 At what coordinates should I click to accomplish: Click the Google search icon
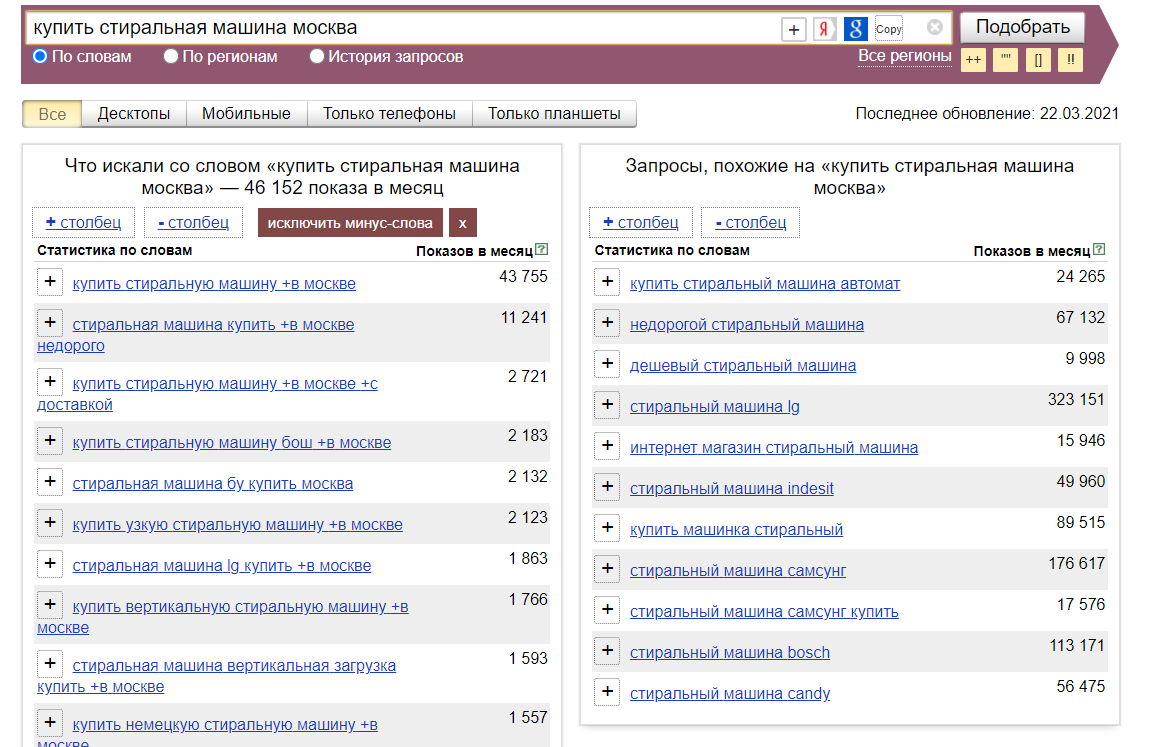click(855, 28)
